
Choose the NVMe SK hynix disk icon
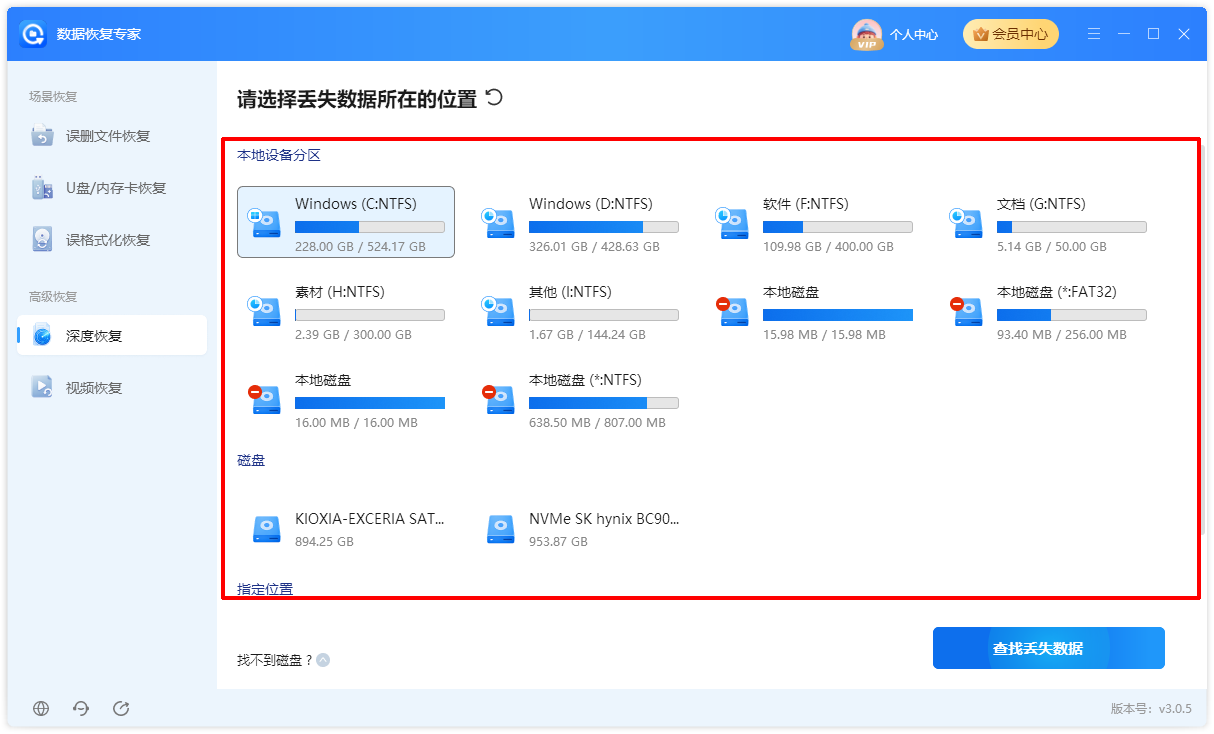(501, 529)
